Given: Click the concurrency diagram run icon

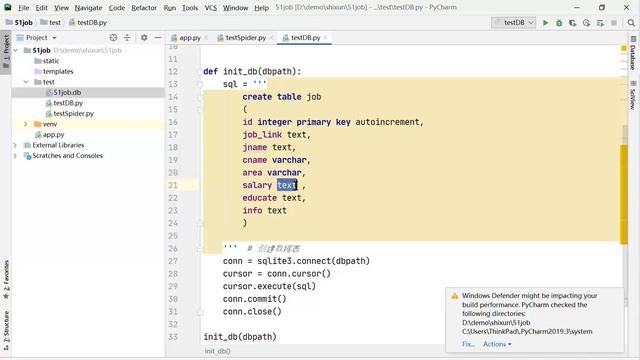Looking at the screenshot, I should (600, 23).
